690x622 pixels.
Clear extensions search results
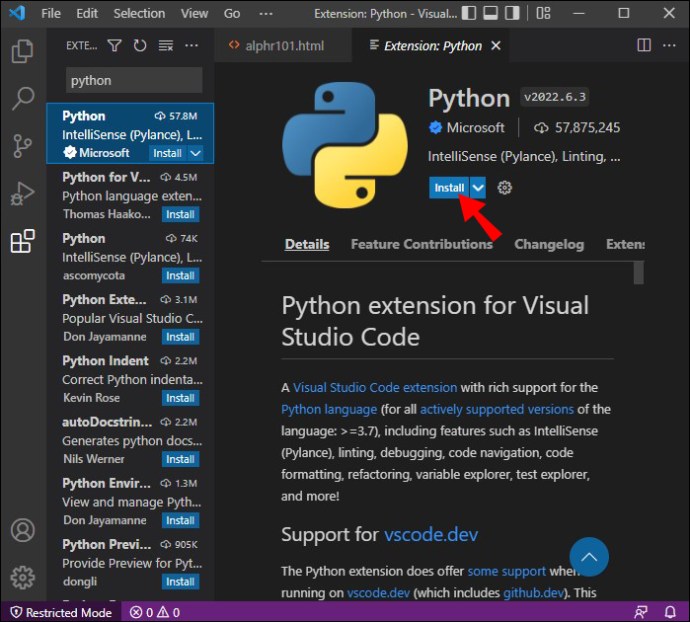coord(165,45)
